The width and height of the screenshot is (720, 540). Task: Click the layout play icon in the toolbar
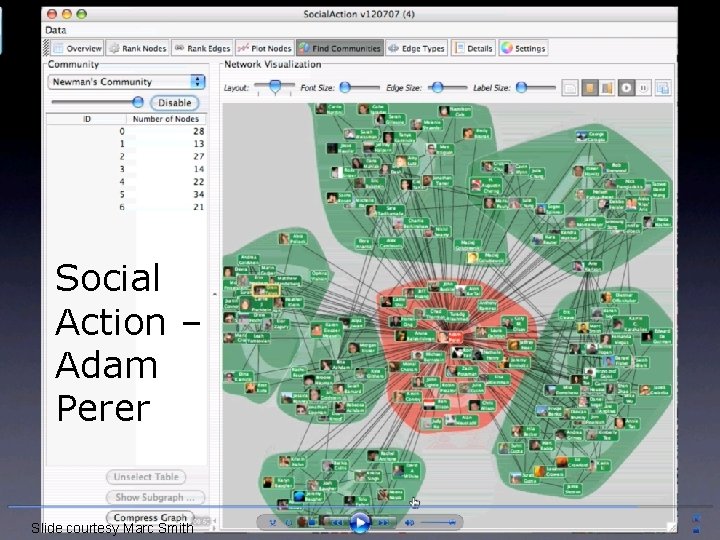click(x=626, y=88)
